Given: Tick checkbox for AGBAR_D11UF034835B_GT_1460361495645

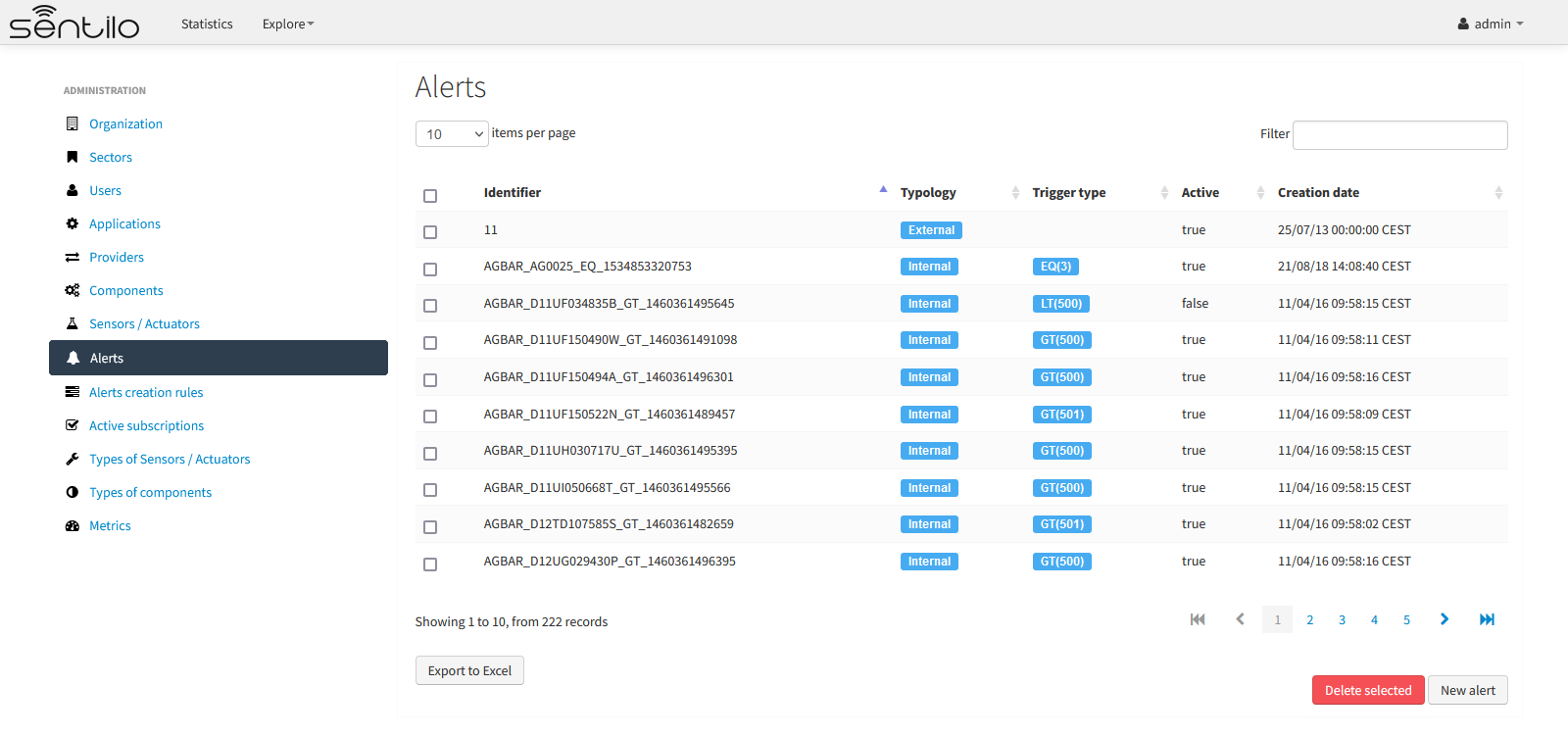Looking at the screenshot, I should 430,306.
